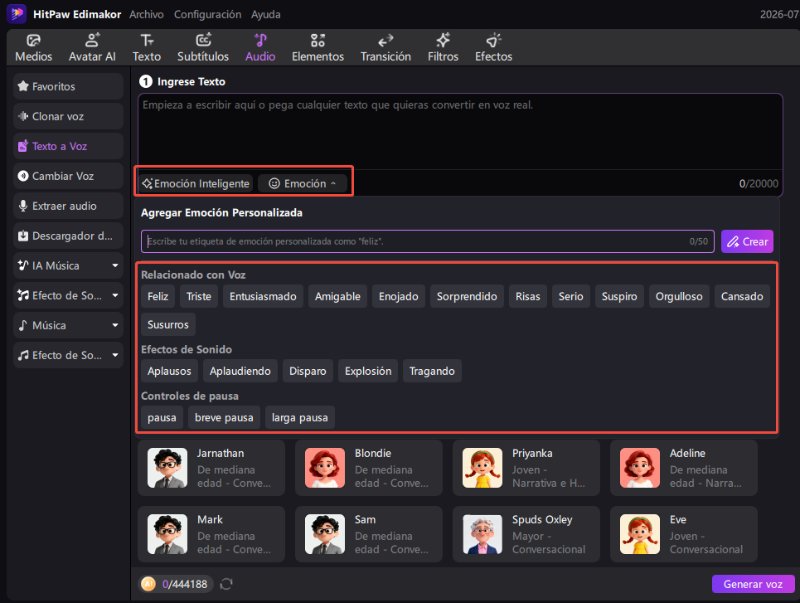The height and width of the screenshot is (603, 800).
Task: Collapse the Emoción dropdown
Action: (x=302, y=183)
